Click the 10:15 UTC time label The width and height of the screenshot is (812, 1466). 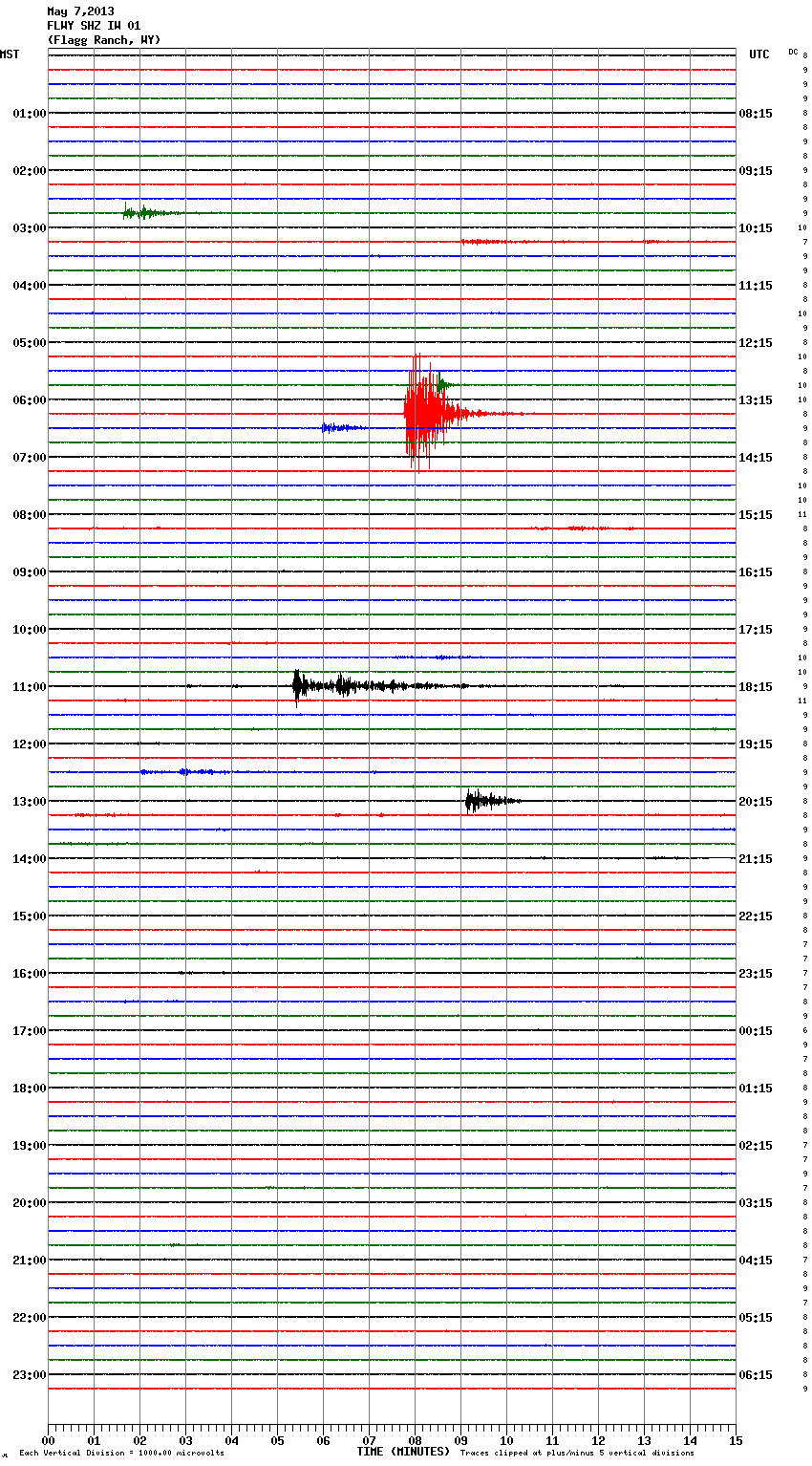756,228
